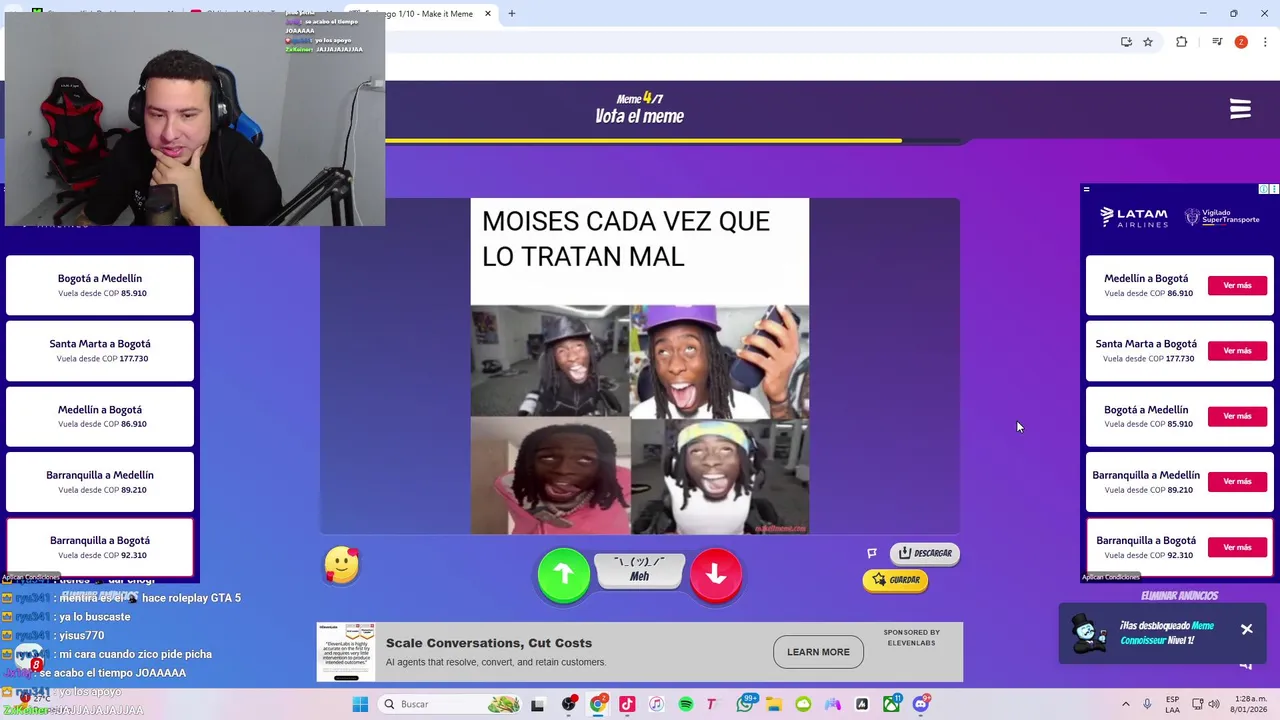The width and height of the screenshot is (1280, 720).
Task: Click the LATAM Airlines logo
Action: 1133,217
